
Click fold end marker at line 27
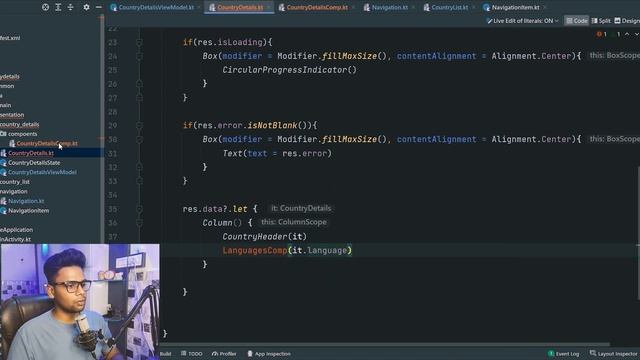[x=139, y=98]
